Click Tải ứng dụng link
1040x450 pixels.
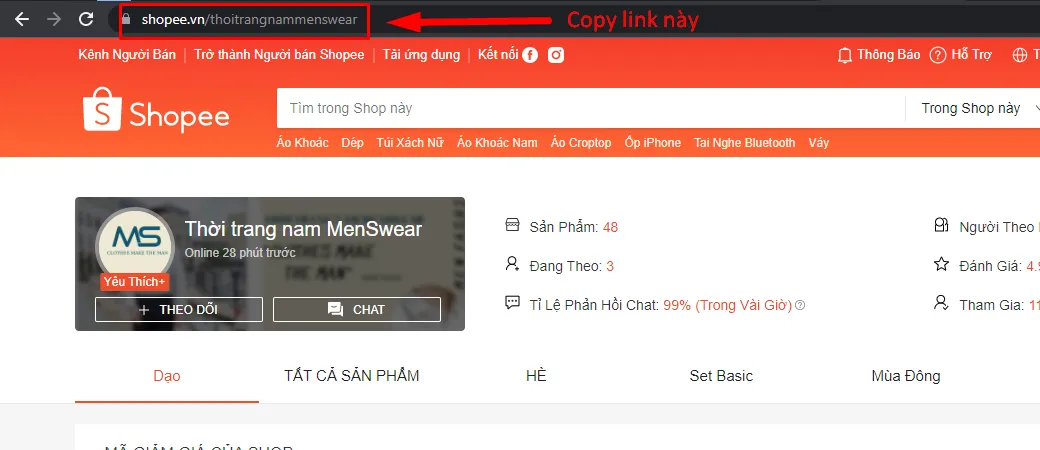(x=421, y=54)
